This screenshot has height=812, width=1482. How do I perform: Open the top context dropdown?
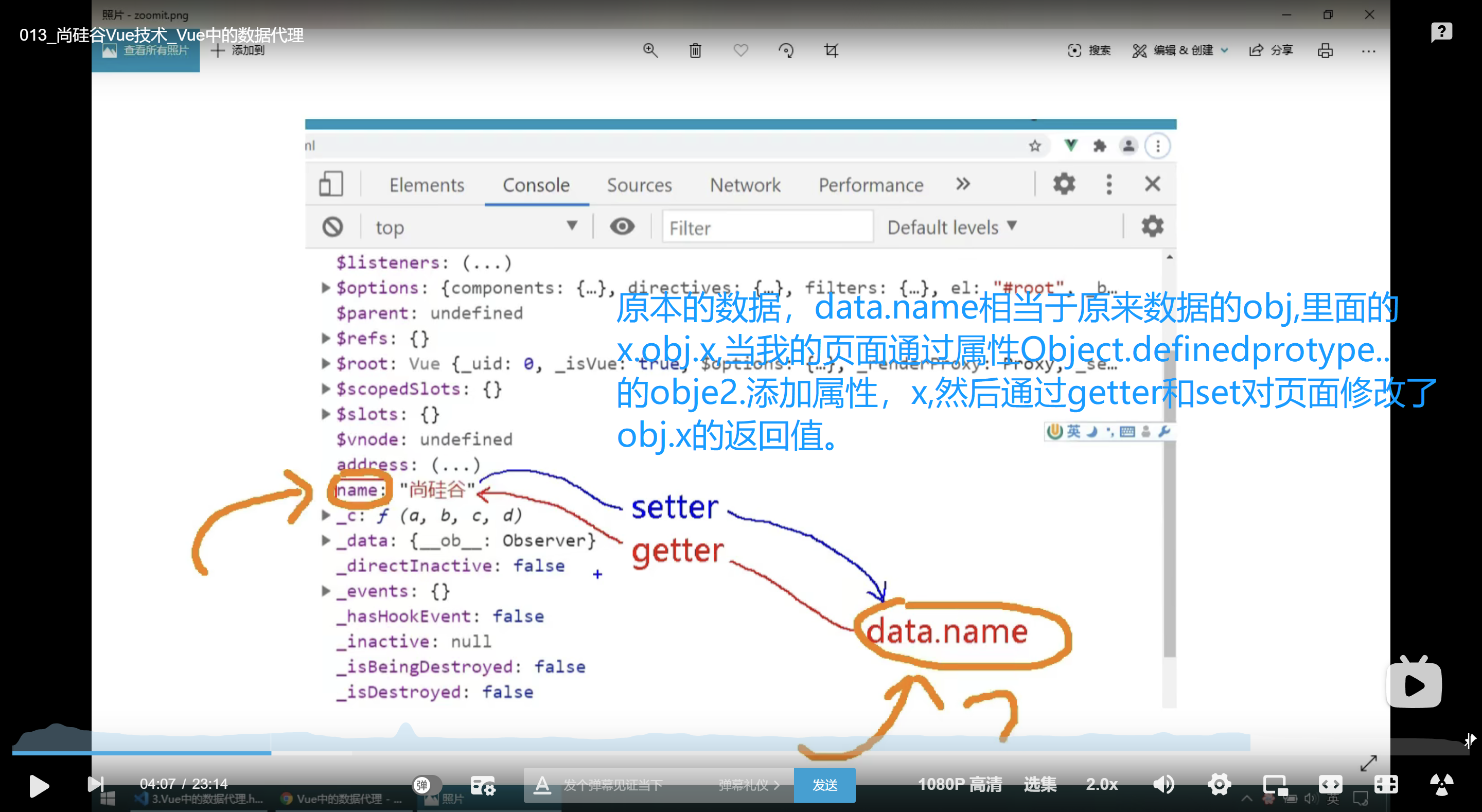[x=477, y=227]
